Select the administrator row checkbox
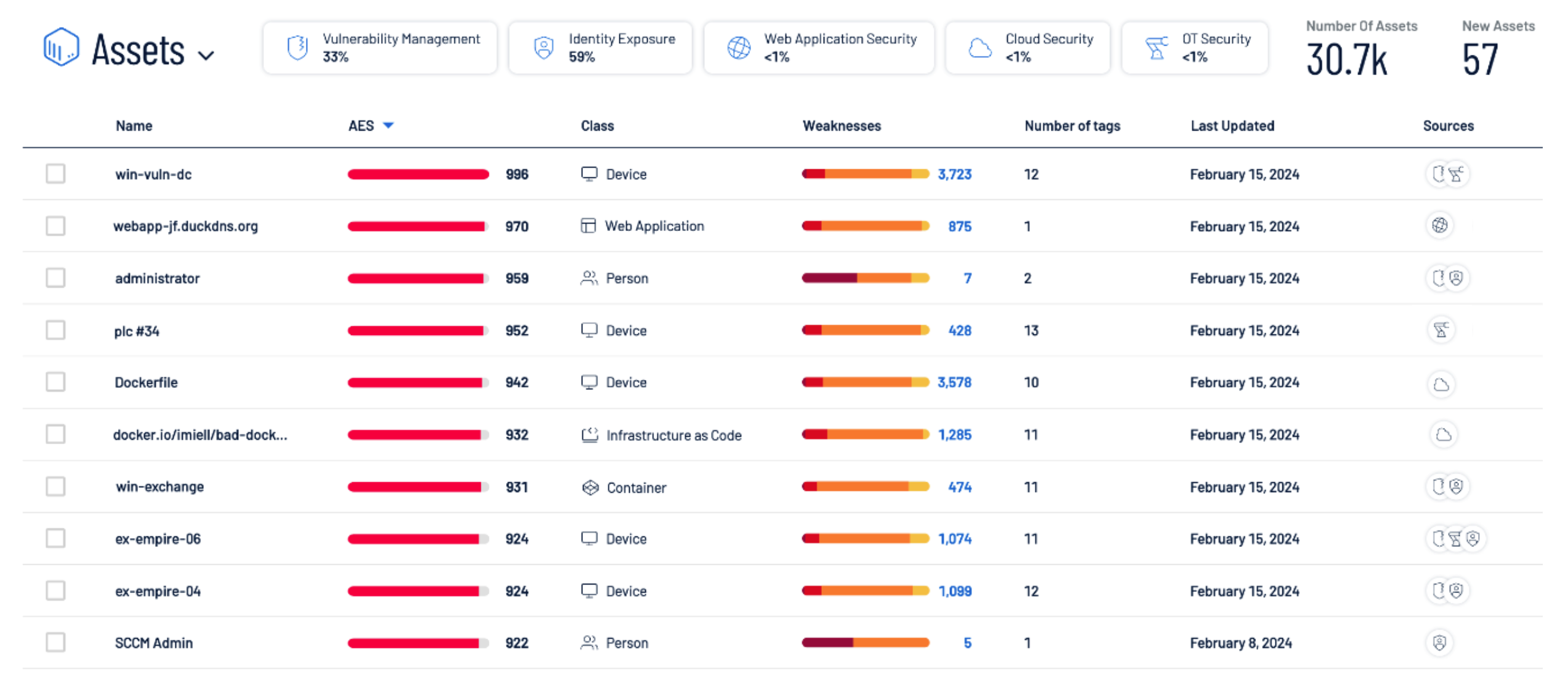The height and width of the screenshot is (691, 1568). coord(55,278)
